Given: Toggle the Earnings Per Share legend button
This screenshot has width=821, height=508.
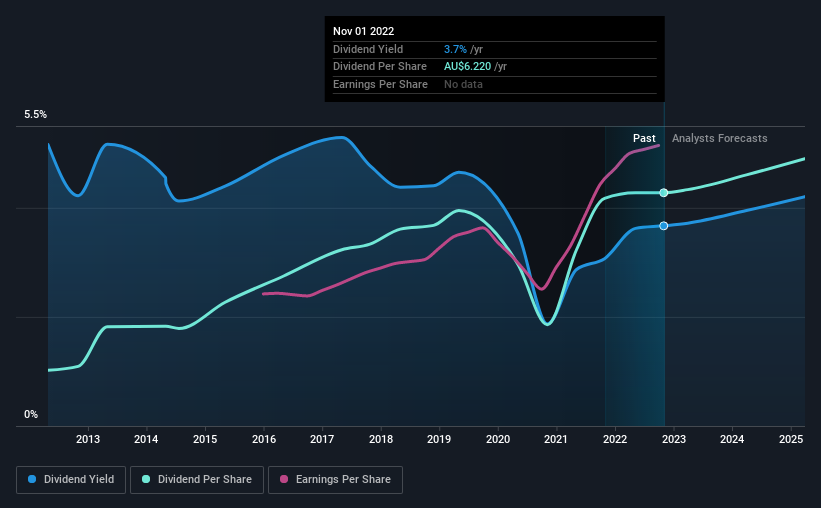Looking at the screenshot, I should [x=335, y=480].
